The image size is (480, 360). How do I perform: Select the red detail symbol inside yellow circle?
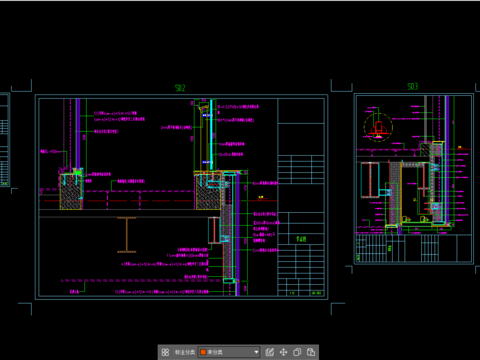pyautogui.click(x=378, y=128)
